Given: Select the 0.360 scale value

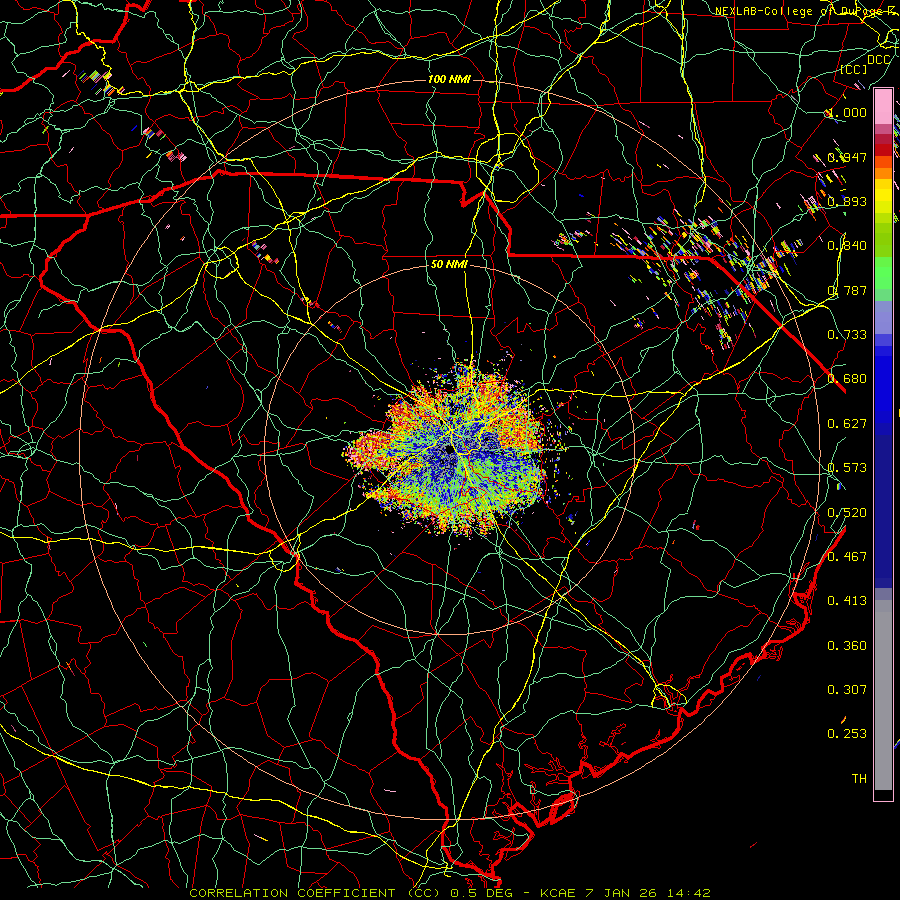Looking at the screenshot, I should pos(847,646).
